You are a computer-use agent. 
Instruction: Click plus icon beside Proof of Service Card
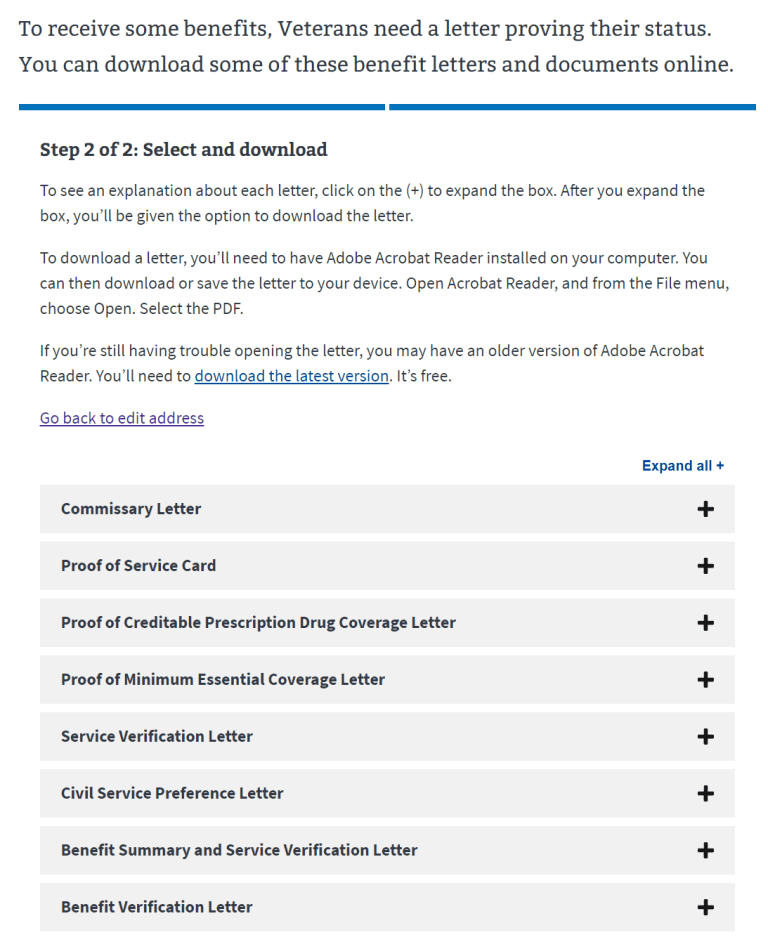[x=706, y=565]
